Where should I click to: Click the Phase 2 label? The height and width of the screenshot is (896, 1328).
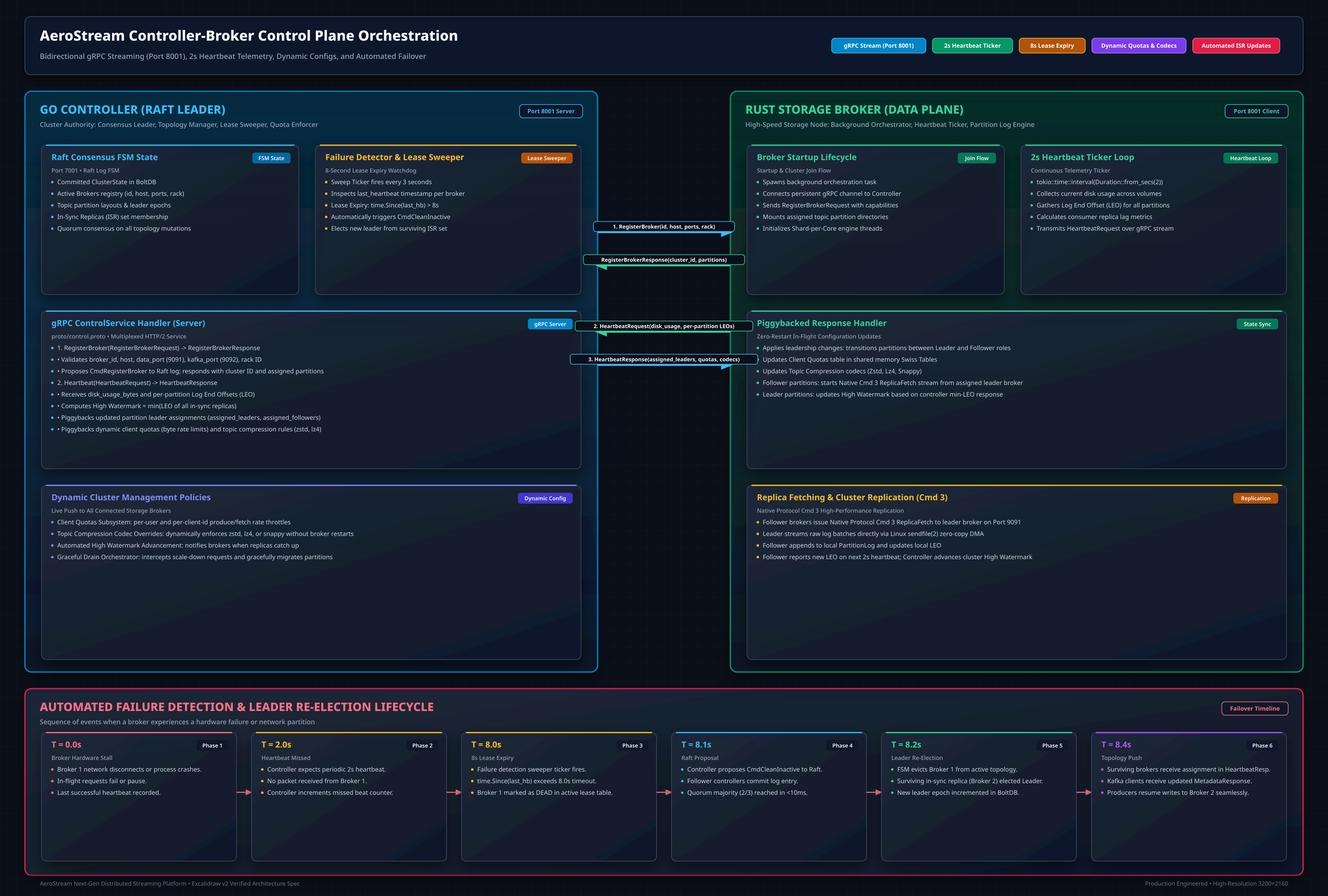tap(422, 746)
